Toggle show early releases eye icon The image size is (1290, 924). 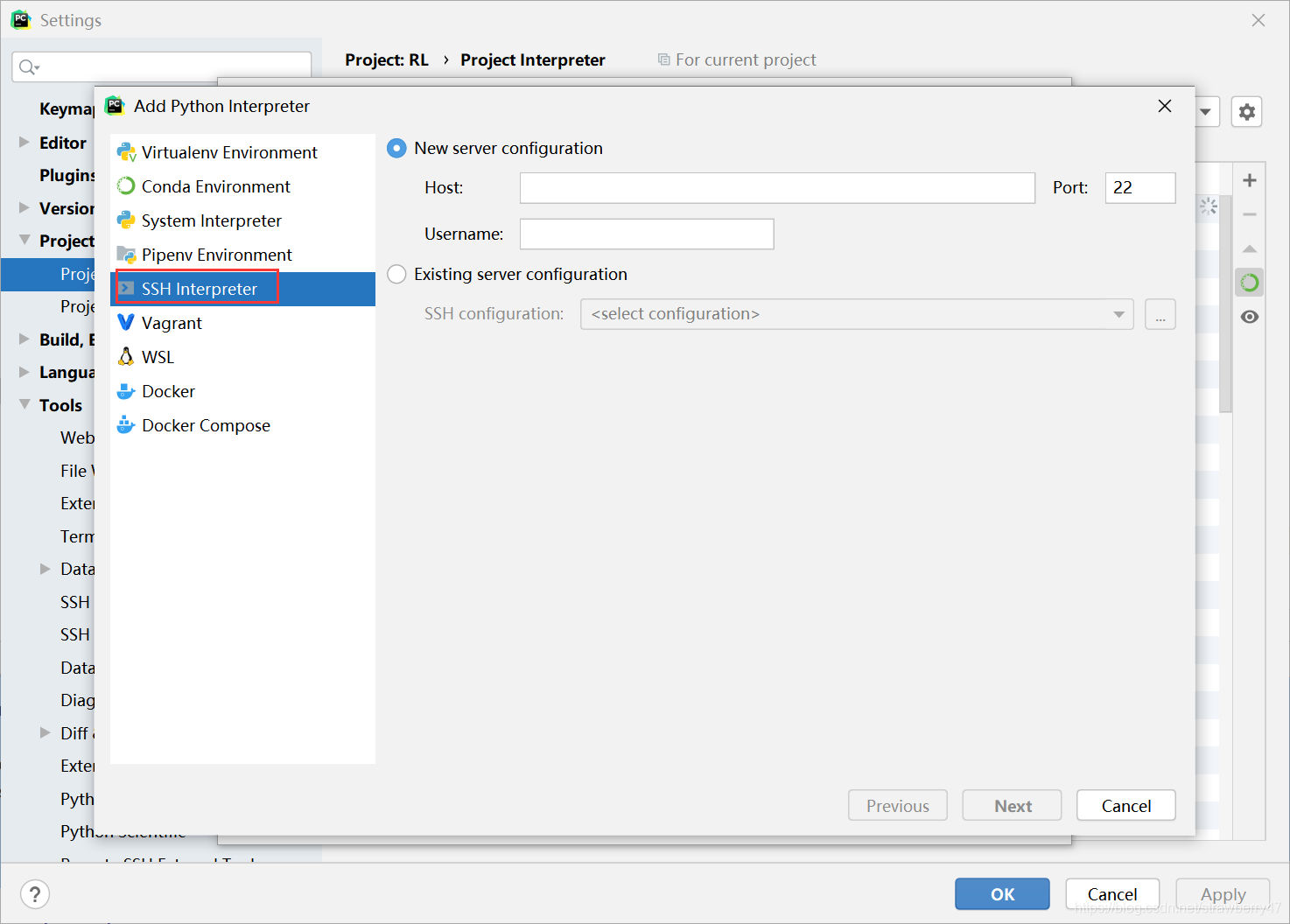tap(1250, 317)
